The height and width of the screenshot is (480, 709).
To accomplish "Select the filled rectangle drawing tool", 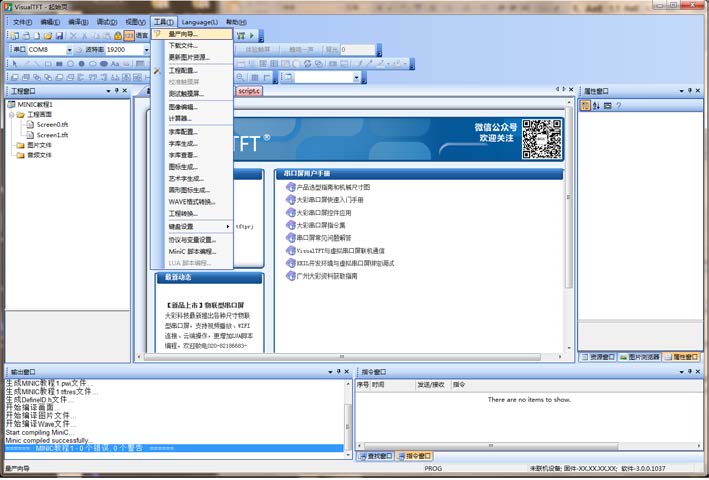I will [59, 64].
